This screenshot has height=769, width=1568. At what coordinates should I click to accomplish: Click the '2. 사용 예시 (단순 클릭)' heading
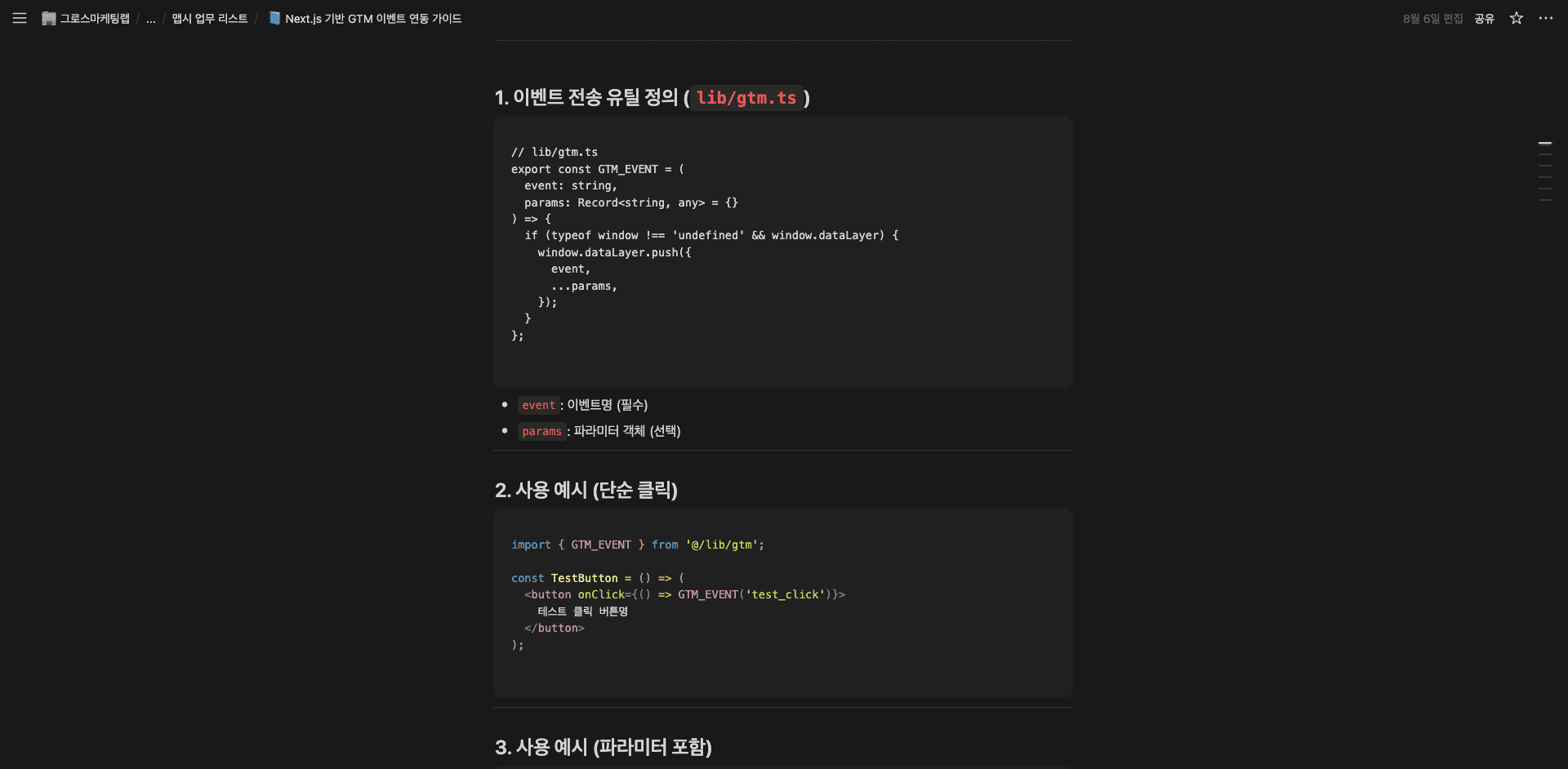(586, 490)
